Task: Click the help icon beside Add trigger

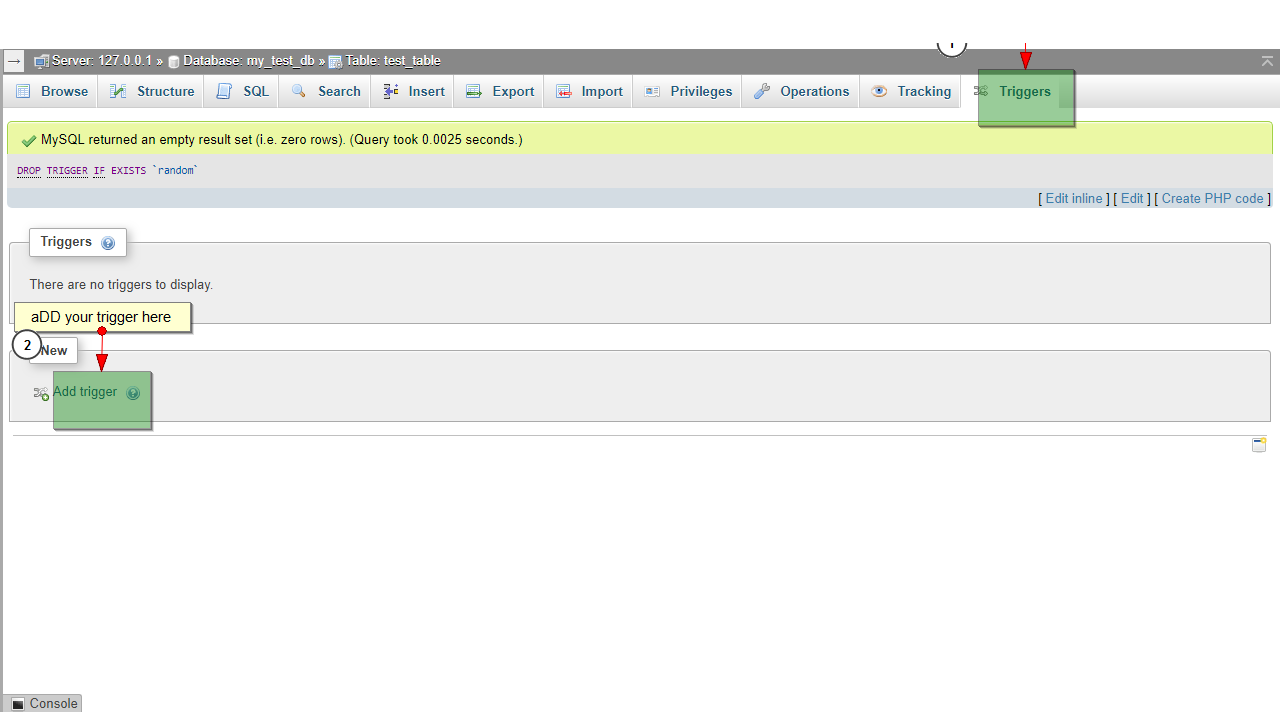Action: point(133,393)
